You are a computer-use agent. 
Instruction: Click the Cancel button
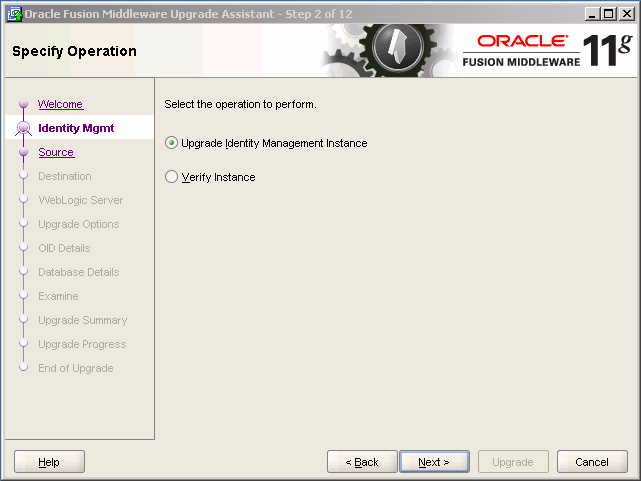[592, 462]
